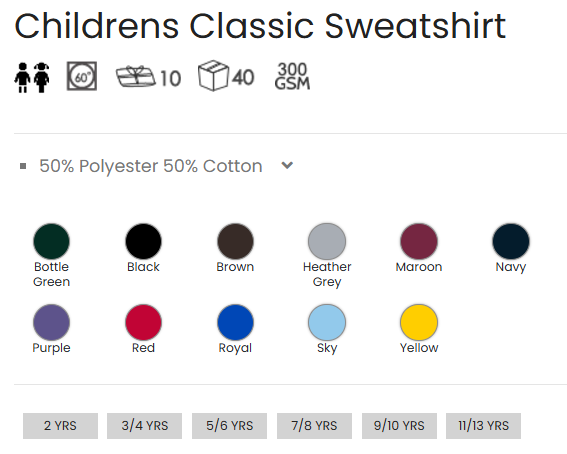Screen dimensions: 567x454
Task: Select the Red colour circle
Action: click(143, 322)
